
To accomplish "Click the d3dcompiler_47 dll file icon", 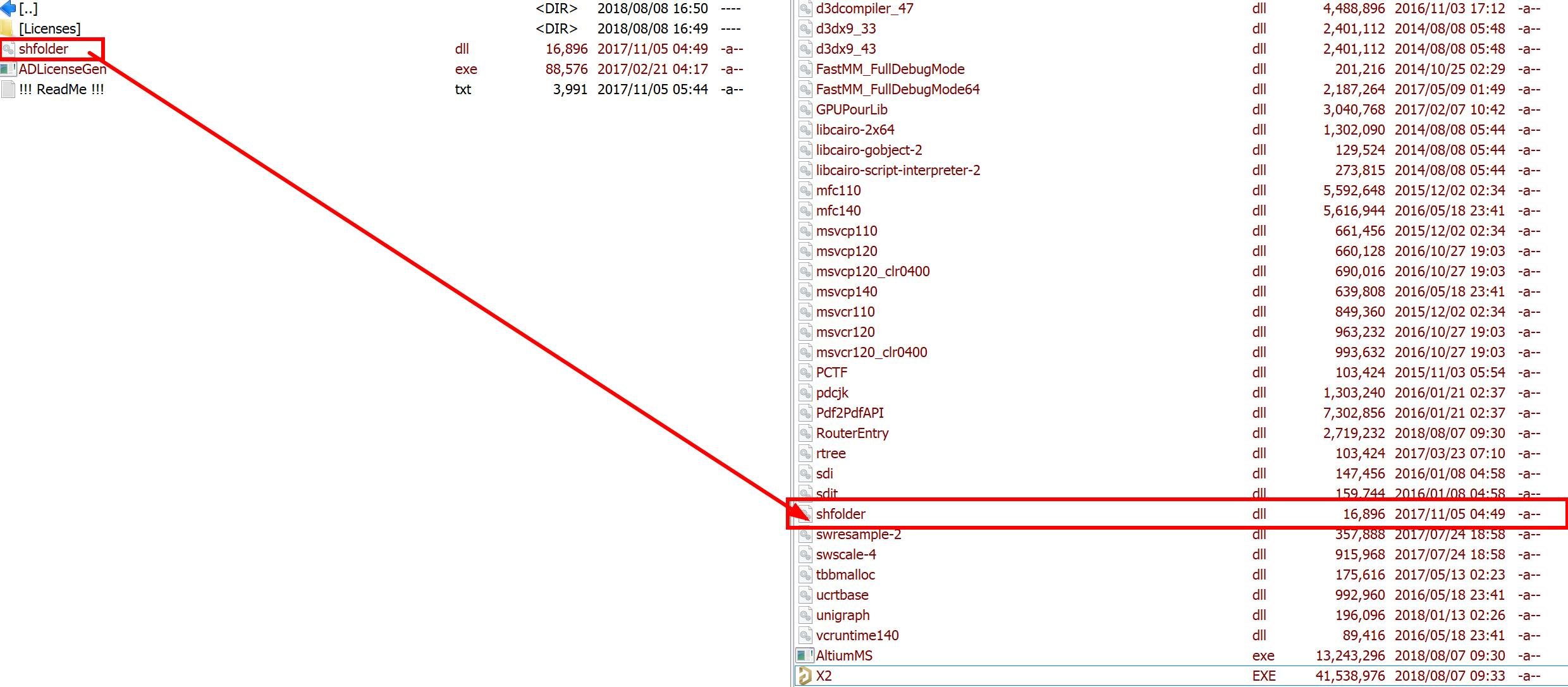I will click(805, 9).
